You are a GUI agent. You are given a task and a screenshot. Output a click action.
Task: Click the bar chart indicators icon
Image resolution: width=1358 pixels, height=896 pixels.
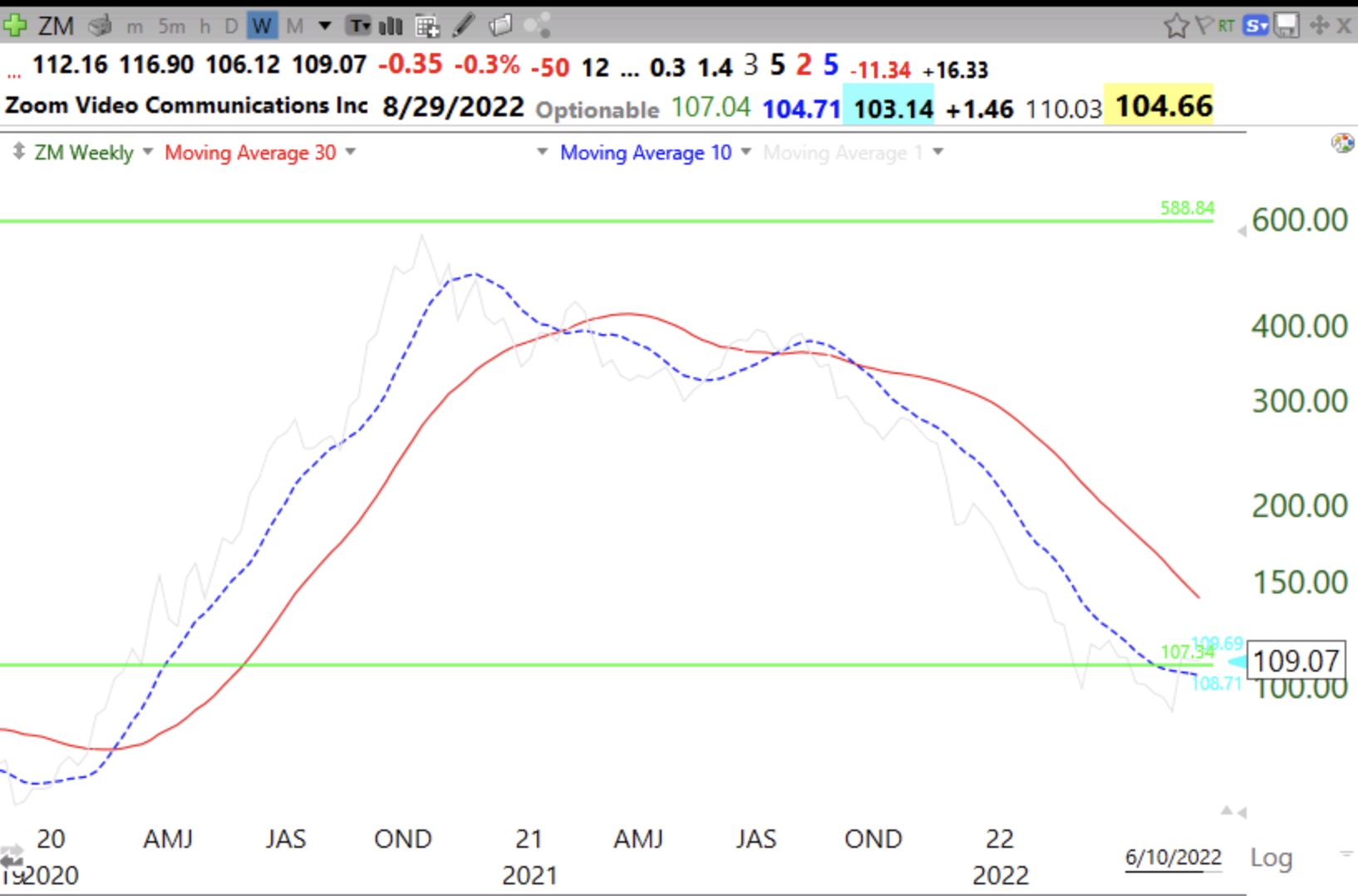[x=391, y=27]
